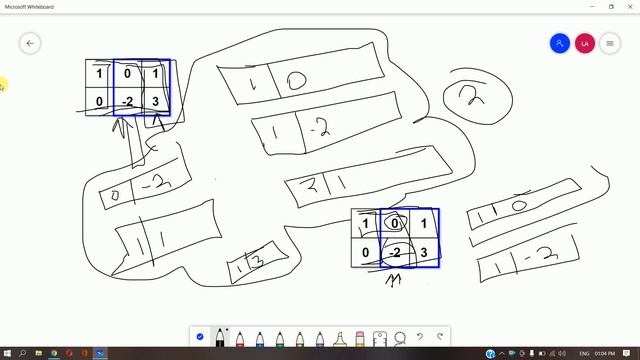The height and width of the screenshot is (360, 640).
Task: Open the network tray icon
Action: [x=552, y=353]
